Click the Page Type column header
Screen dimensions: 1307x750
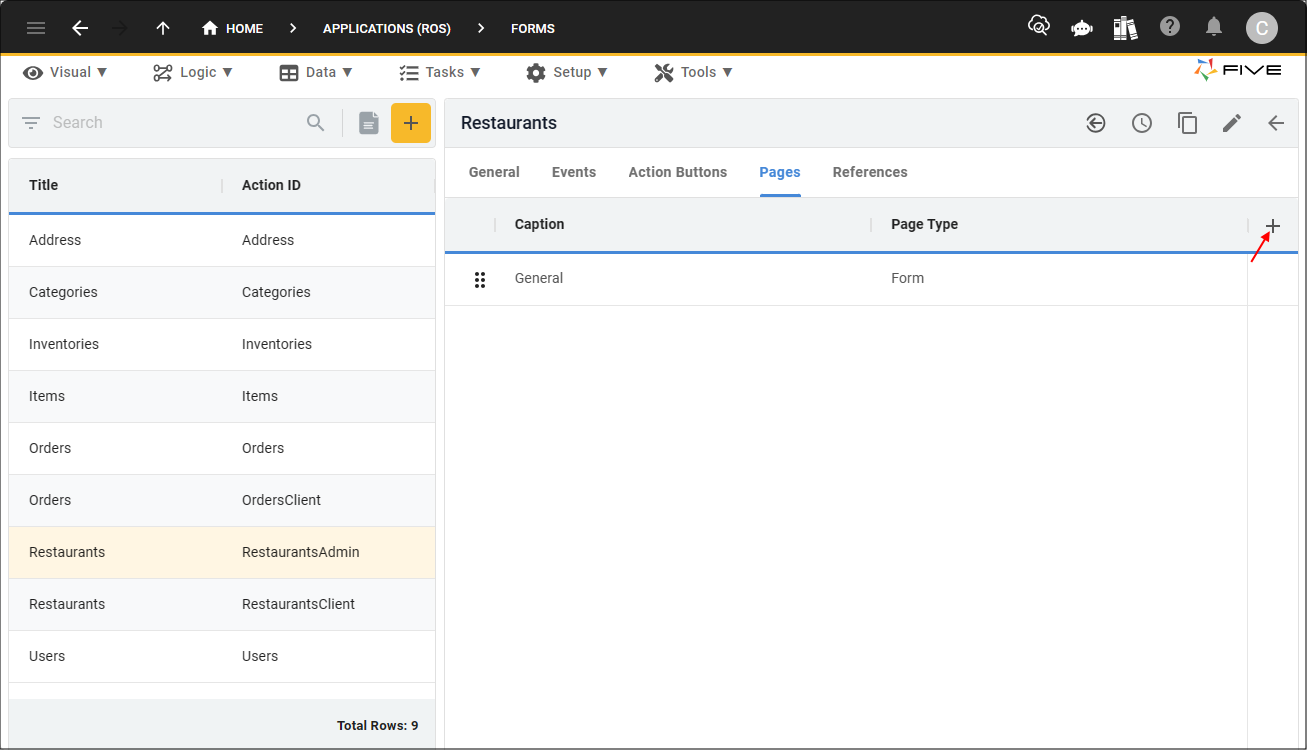click(x=925, y=225)
